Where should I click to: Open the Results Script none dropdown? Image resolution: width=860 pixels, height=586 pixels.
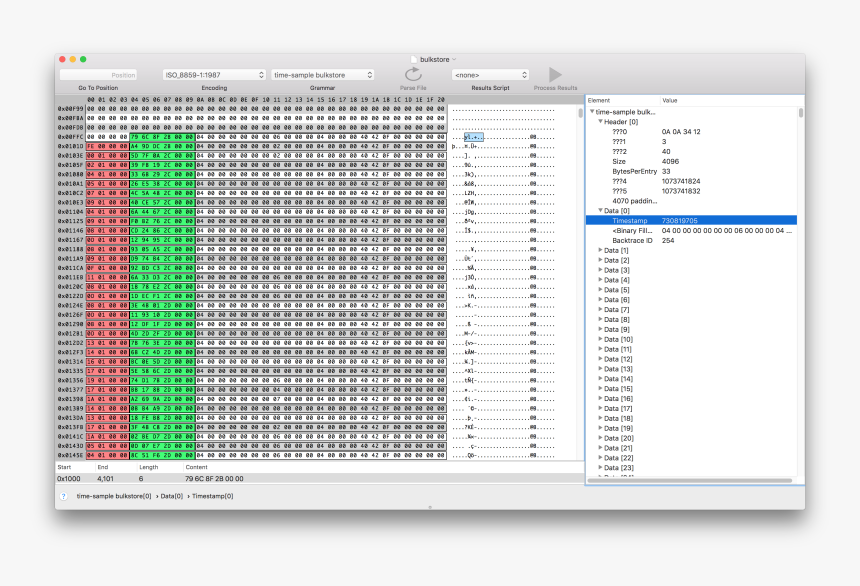click(490, 75)
